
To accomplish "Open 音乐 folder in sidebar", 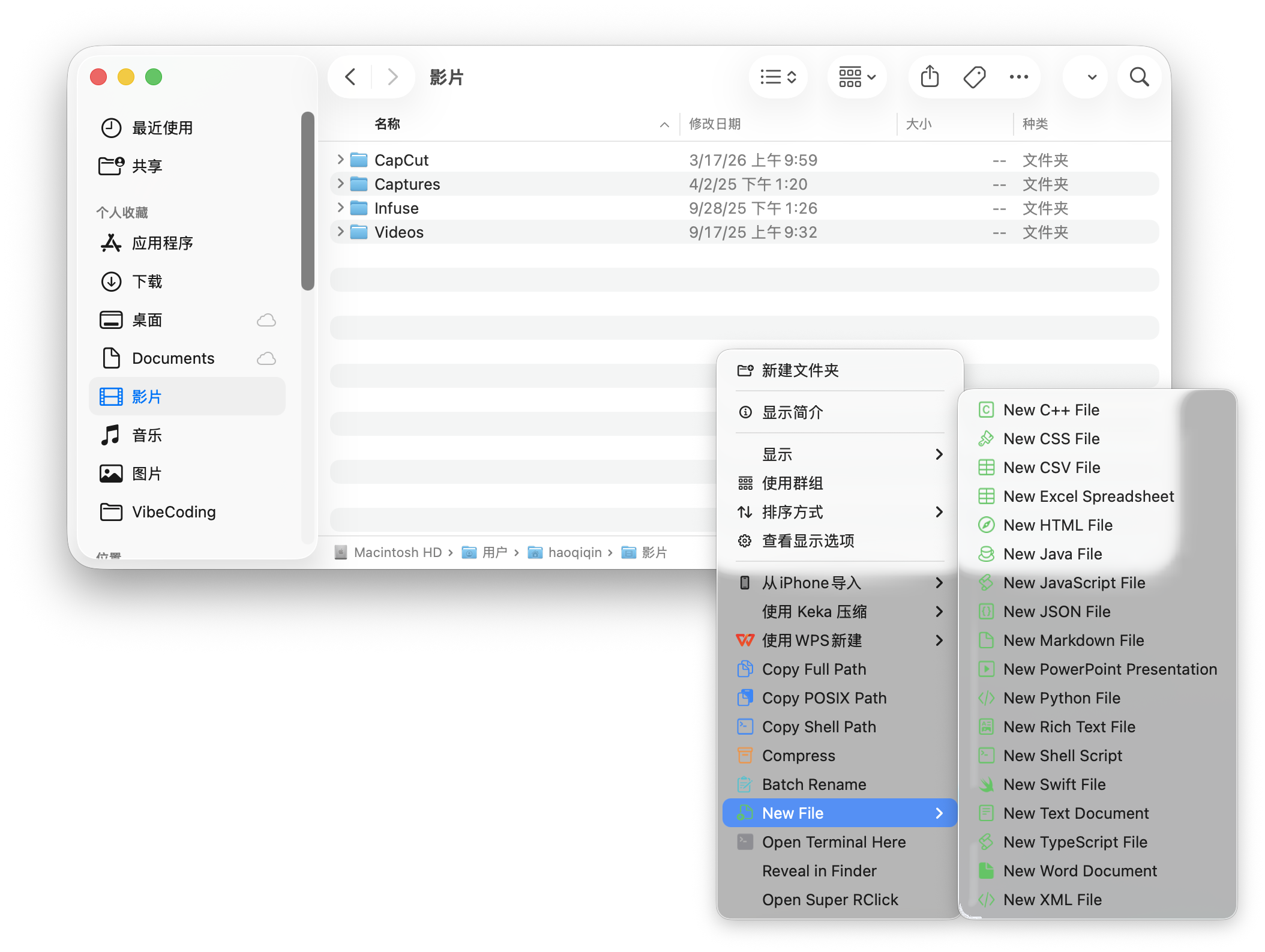I will 147,435.
